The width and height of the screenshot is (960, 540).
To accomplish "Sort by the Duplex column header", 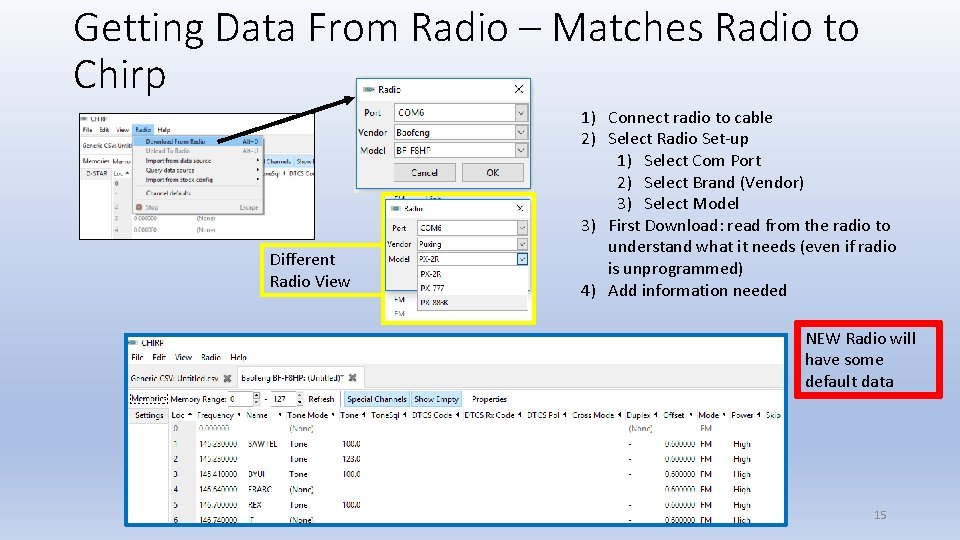I will [x=642, y=415].
